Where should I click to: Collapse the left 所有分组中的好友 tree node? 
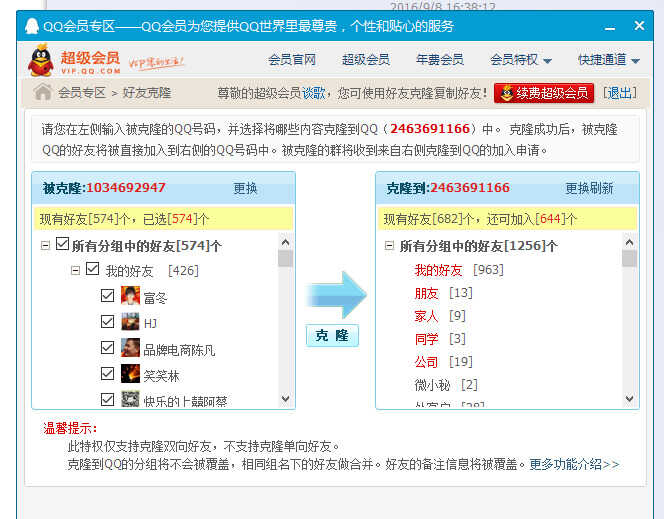tap(45, 245)
